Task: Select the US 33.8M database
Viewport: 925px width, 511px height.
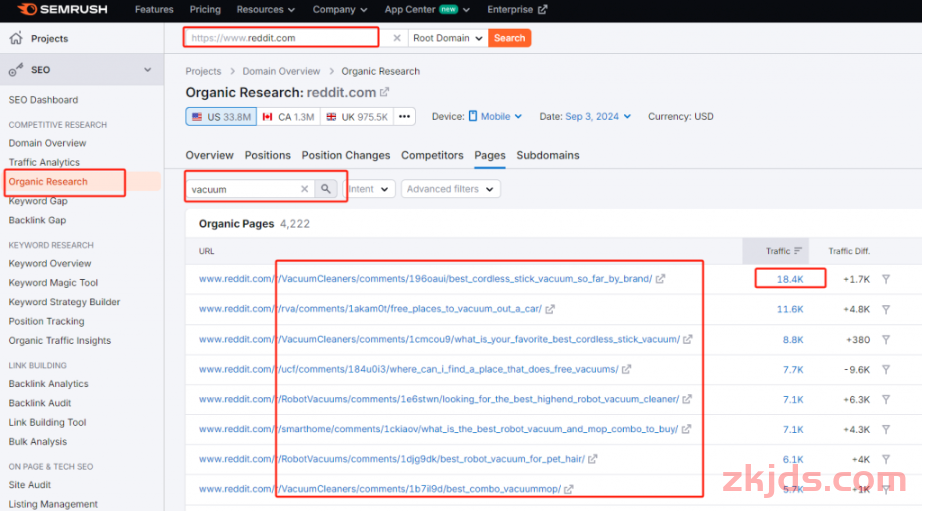Action: (221, 117)
